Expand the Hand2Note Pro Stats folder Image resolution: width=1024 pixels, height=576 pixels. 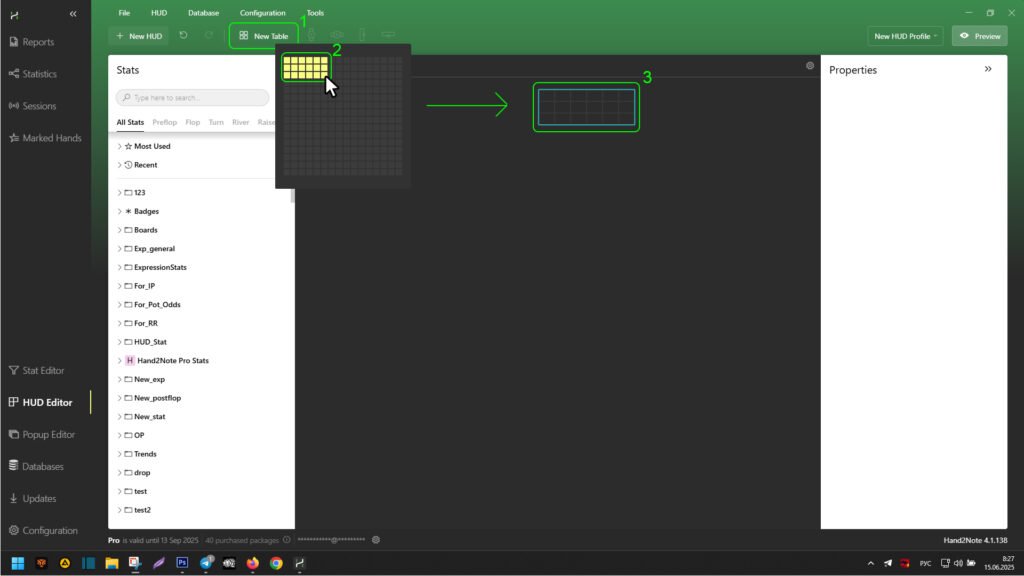[x=120, y=360]
